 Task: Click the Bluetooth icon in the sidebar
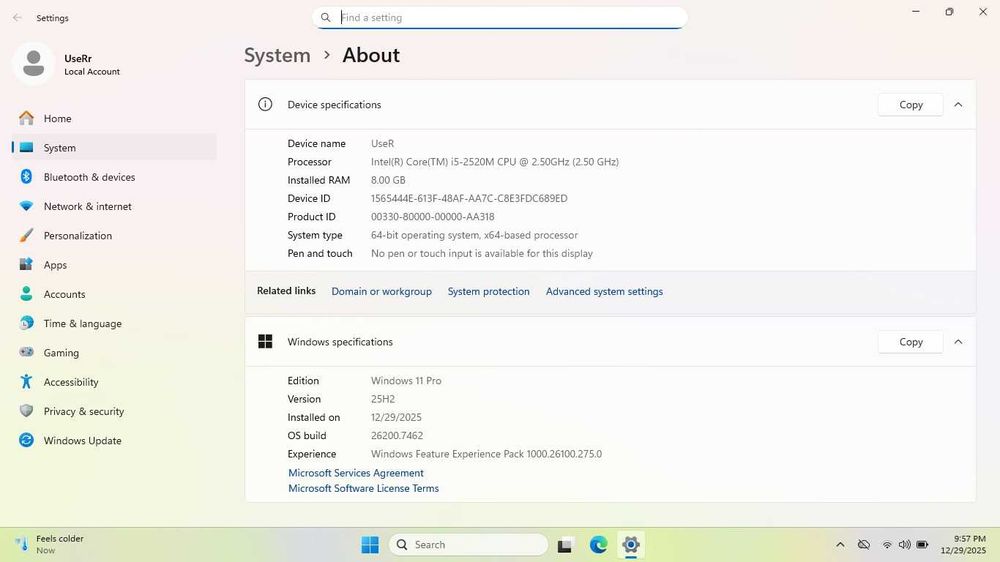[x=26, y=177]
